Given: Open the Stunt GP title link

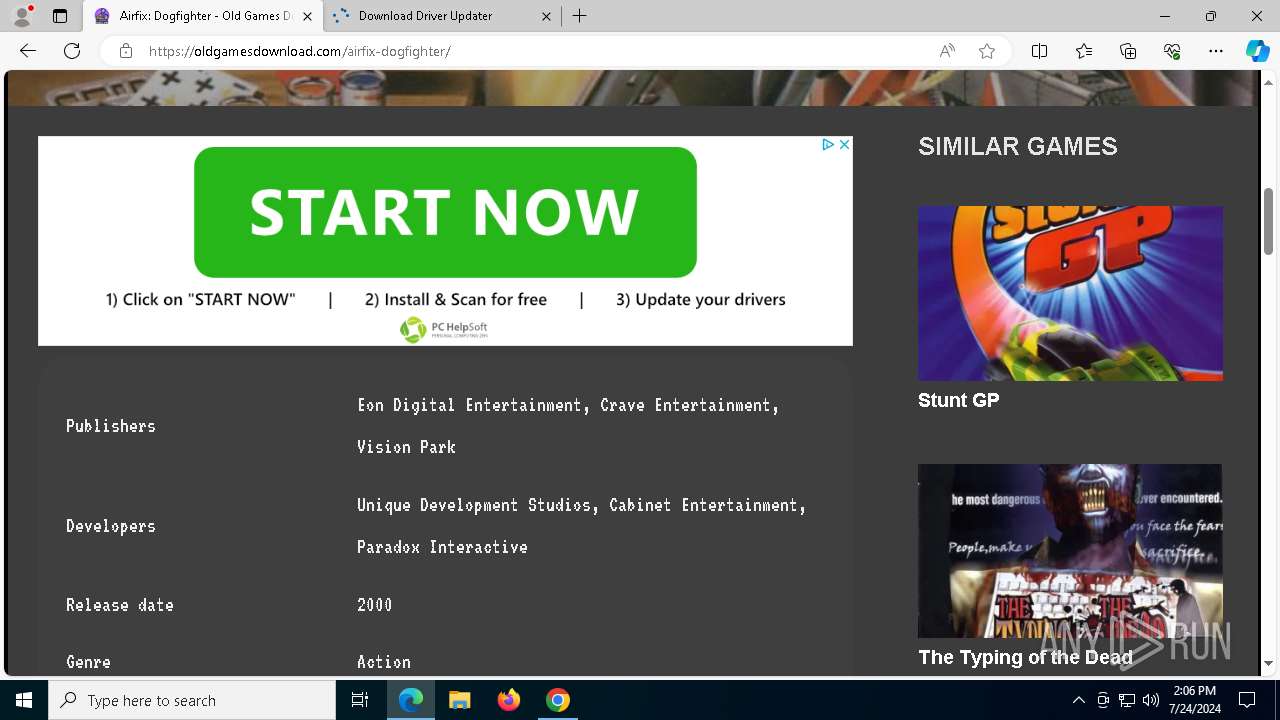Looking at the screenshot, I should [958, 400].
